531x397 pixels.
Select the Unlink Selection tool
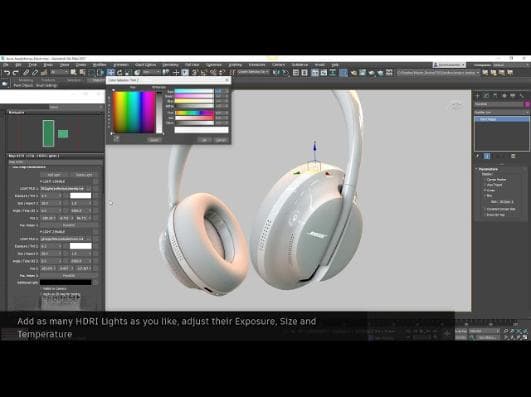(35, 72)
